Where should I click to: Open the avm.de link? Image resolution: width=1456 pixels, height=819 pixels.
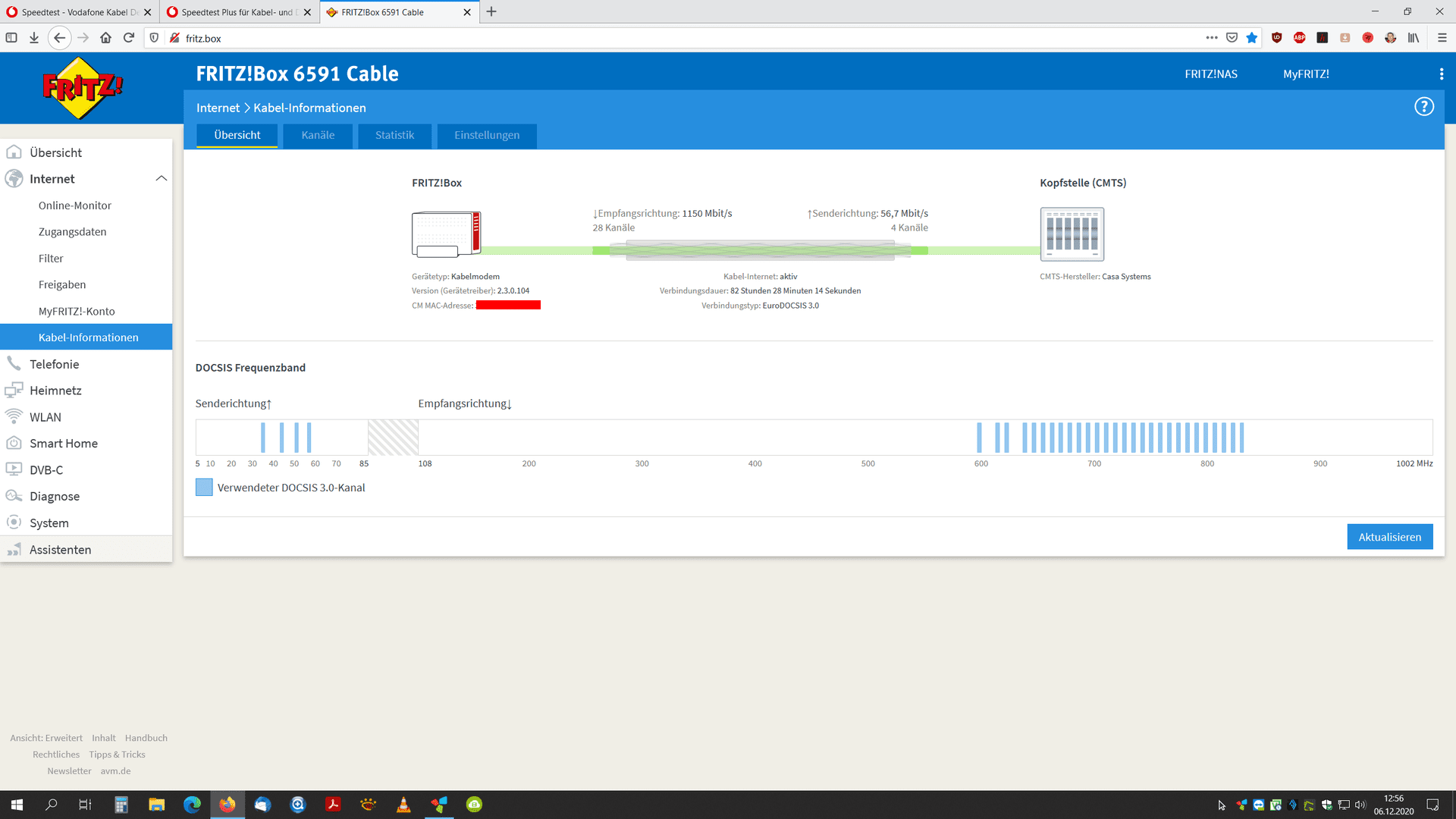(x=115, y=771)
